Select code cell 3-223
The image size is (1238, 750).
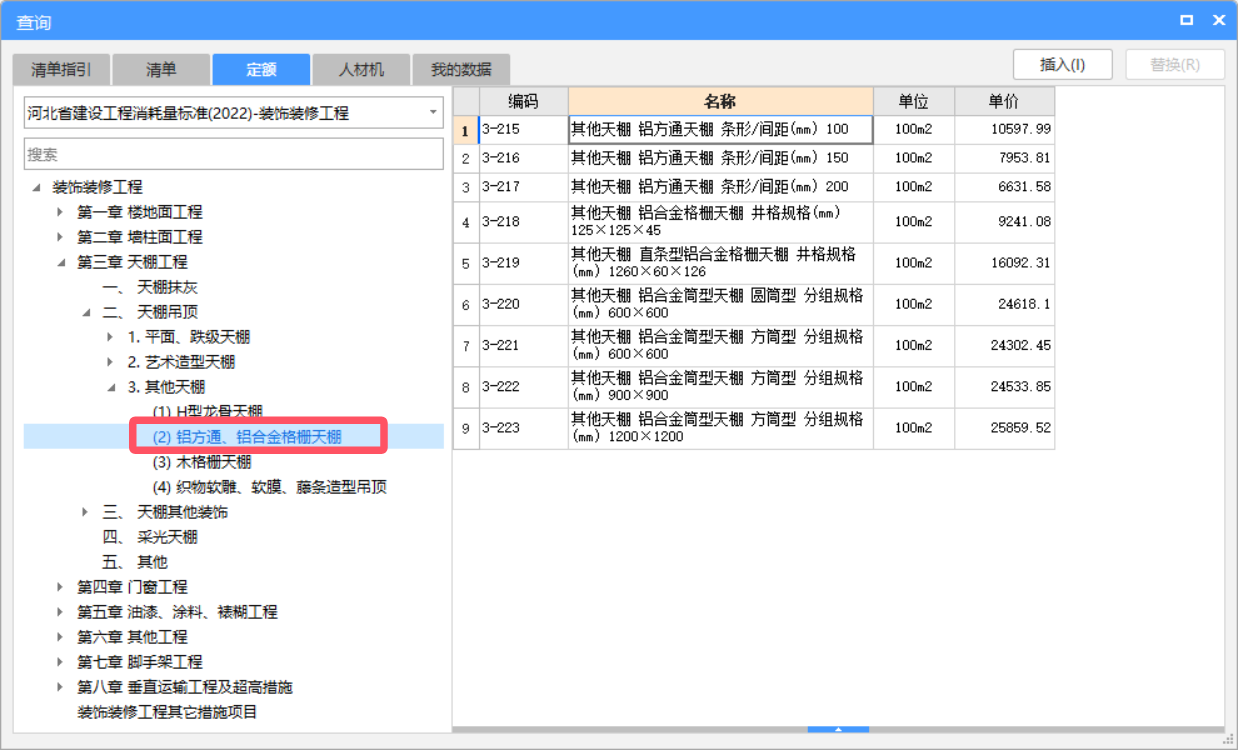(523, 427)
